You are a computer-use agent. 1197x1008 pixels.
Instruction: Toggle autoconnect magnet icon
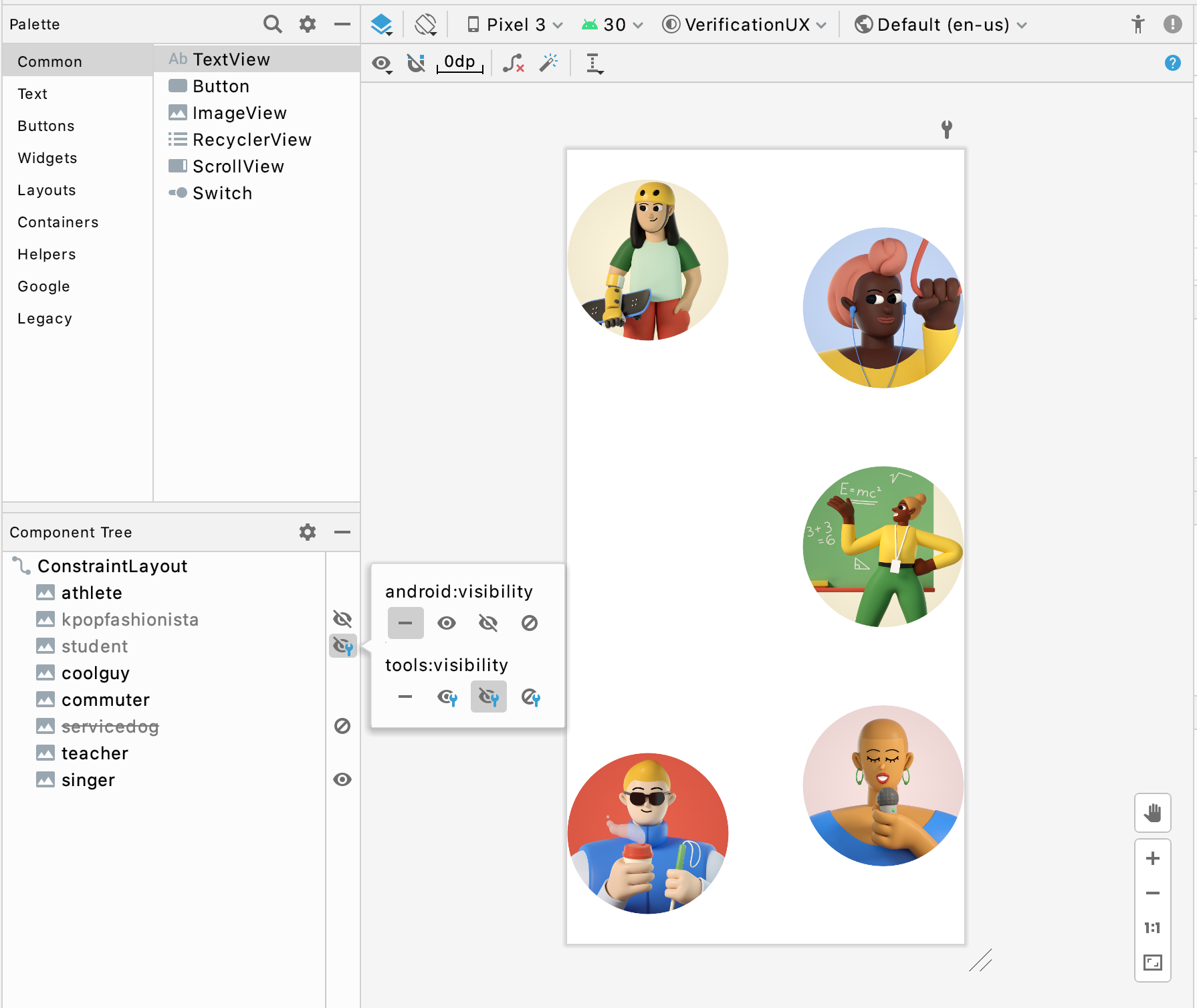coord(416,64)
